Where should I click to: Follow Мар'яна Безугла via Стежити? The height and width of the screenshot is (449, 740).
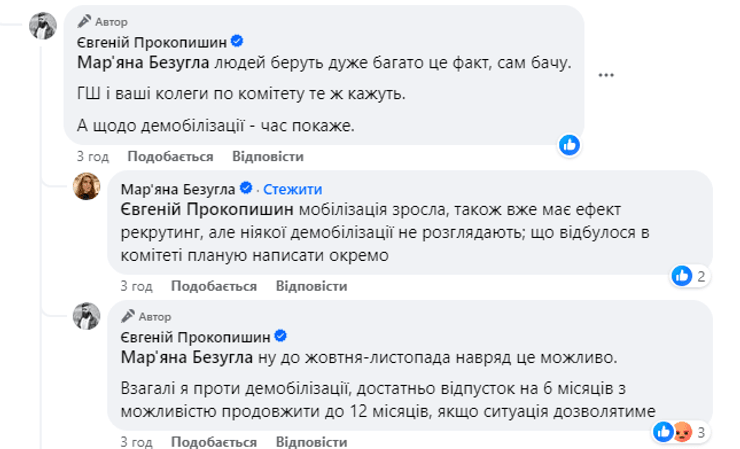(x=287, y=188)
